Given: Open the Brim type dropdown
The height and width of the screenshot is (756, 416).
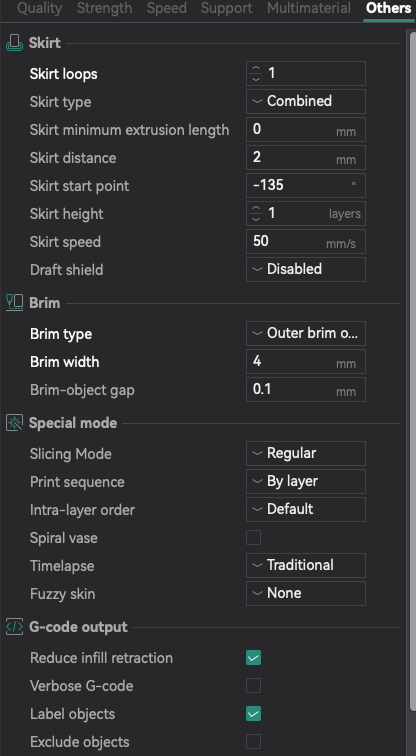Looking at the screenshot, I should pyautogui.click(x=306, y=334).
